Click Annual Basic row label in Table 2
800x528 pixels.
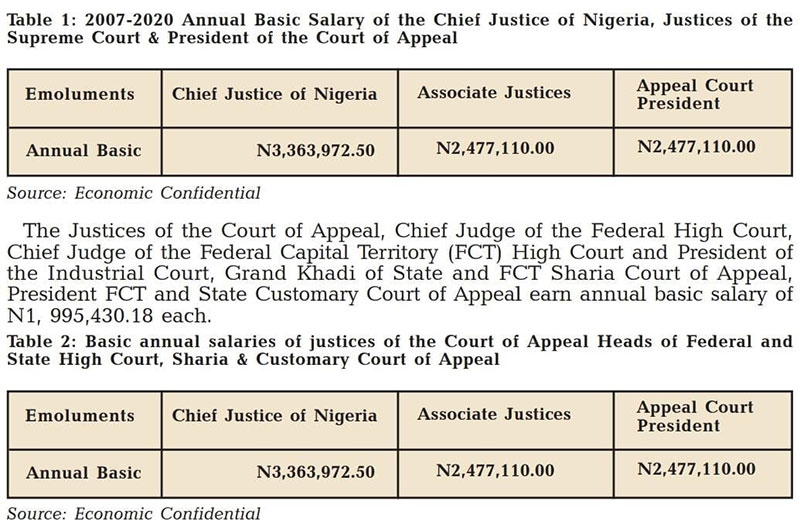coord(84,473)
